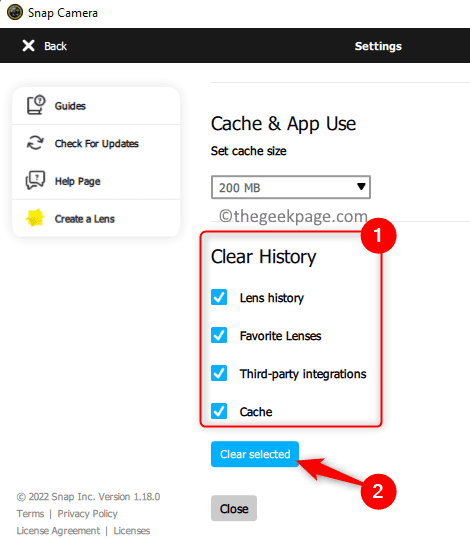Uncheck the Lens history checkbox
This screenshot has height=539, width=470.
coord(219,297)
